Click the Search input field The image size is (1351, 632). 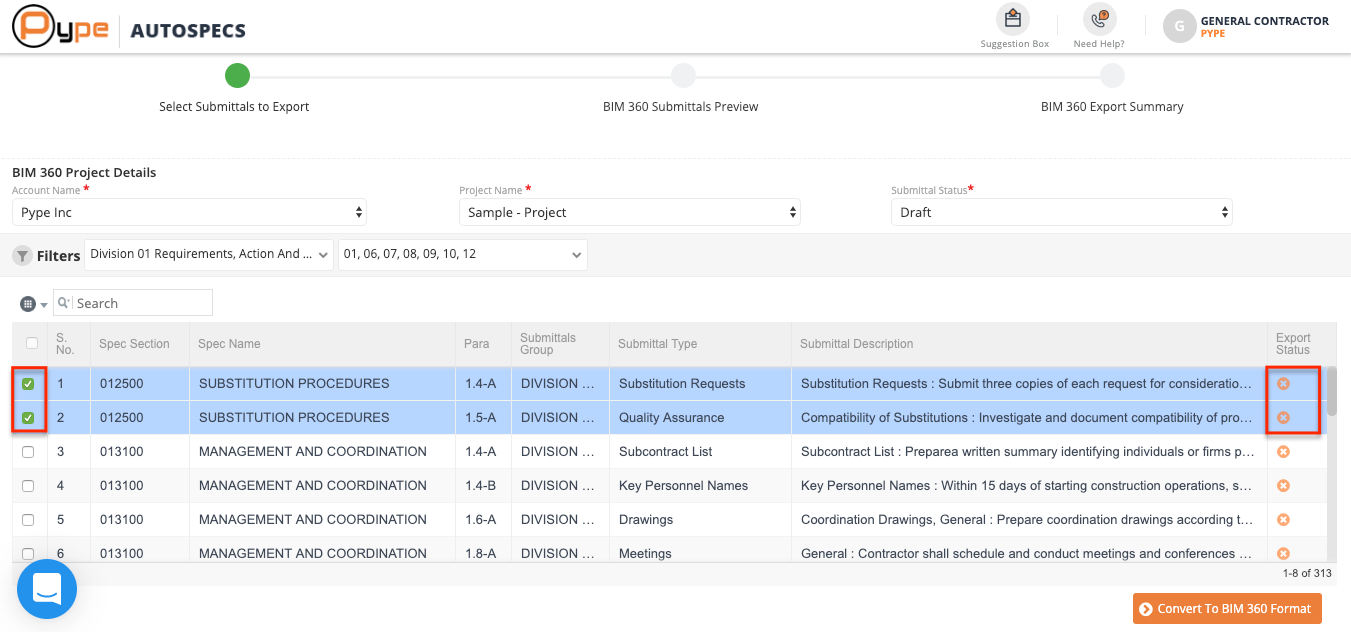142,303
